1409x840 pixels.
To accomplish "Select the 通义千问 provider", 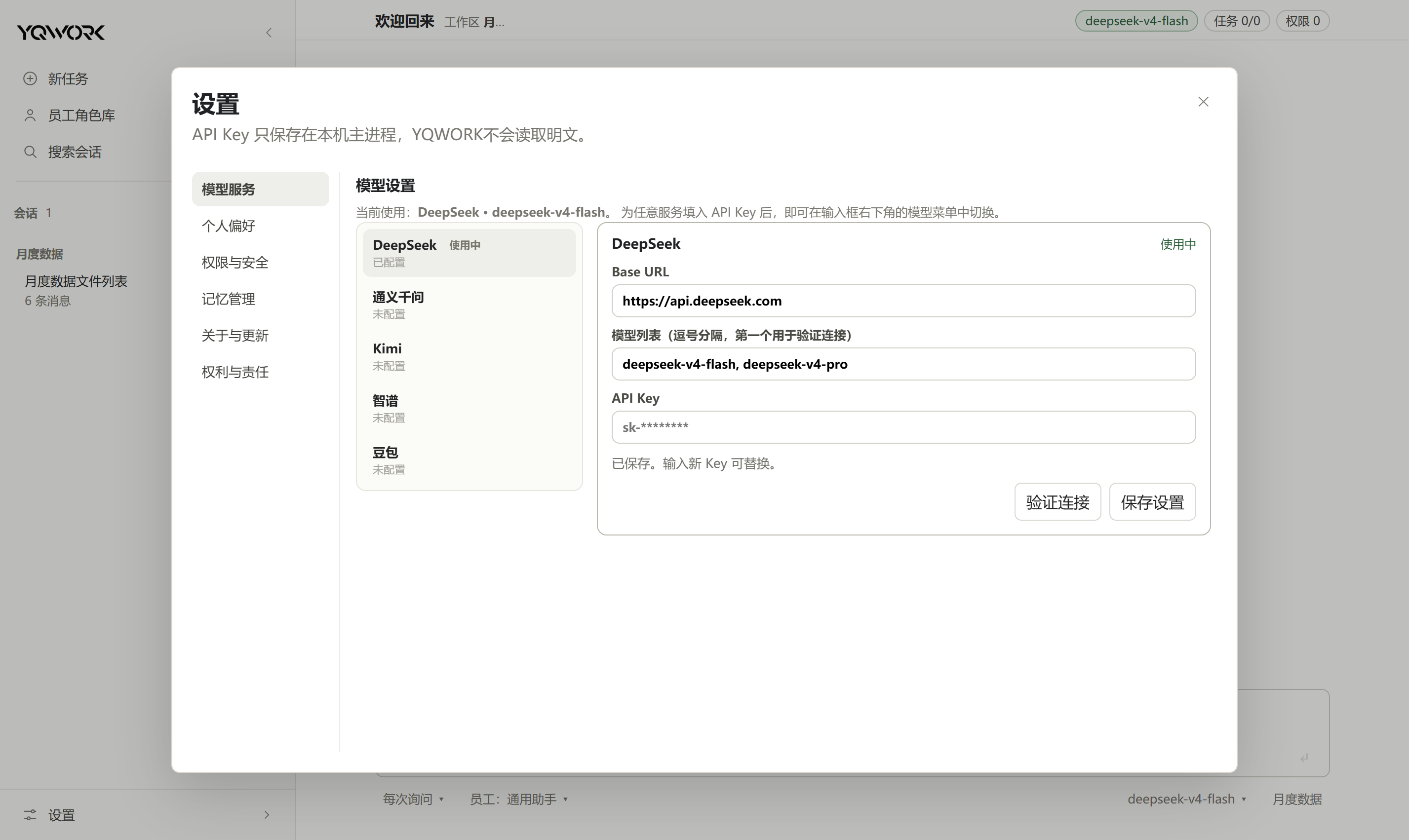I will [x=470, y=305].
